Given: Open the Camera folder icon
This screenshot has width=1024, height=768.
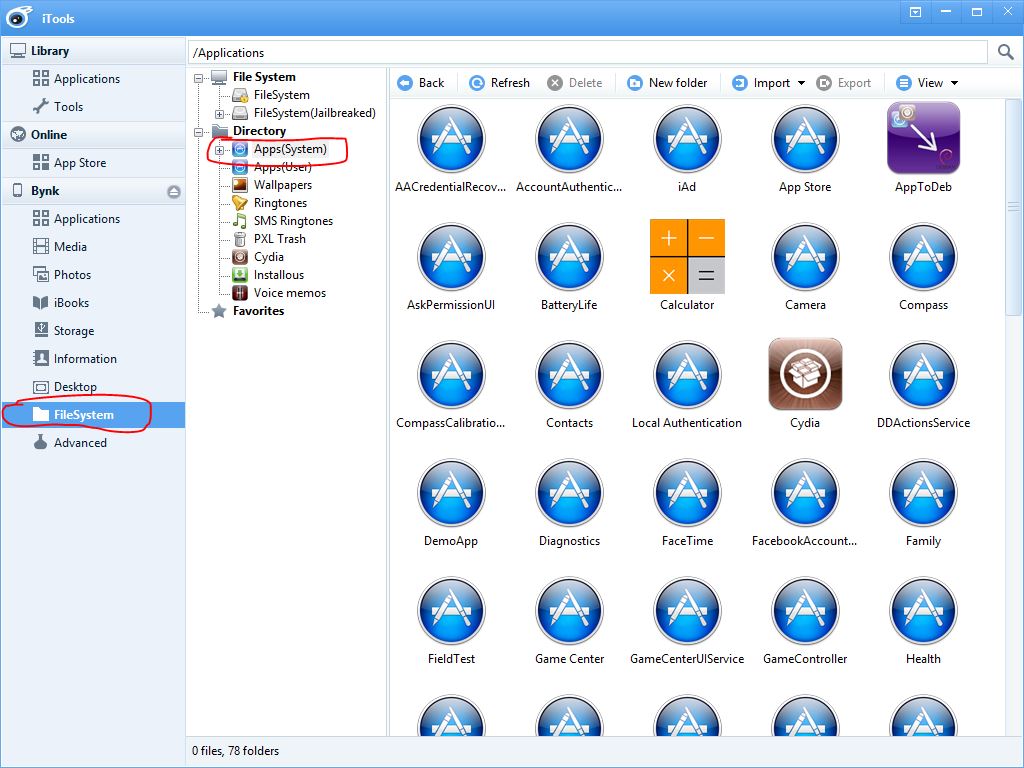Looking at the screenshot, I should (805, 257).
